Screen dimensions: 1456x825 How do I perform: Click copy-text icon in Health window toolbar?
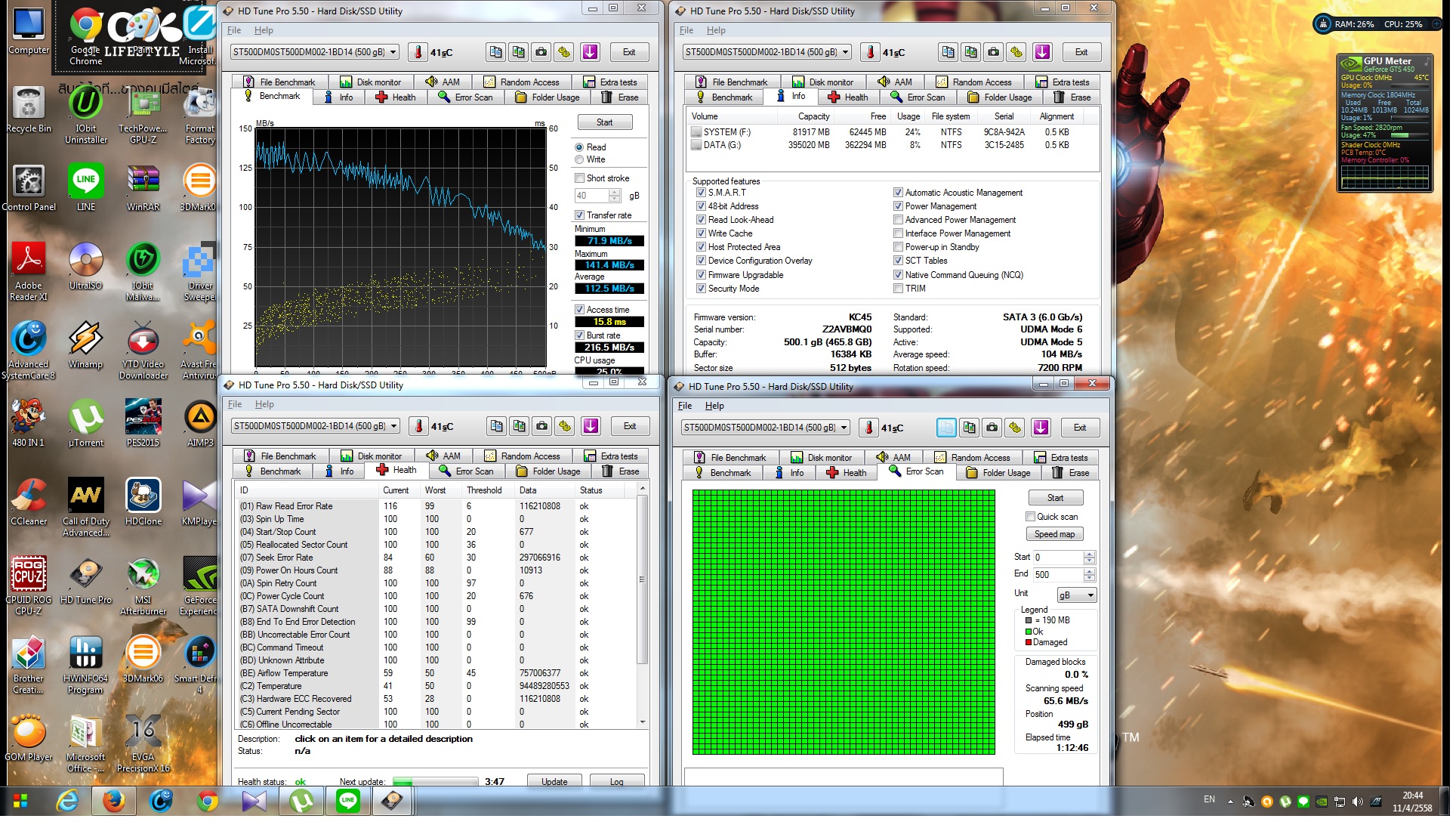click(496, 426)
